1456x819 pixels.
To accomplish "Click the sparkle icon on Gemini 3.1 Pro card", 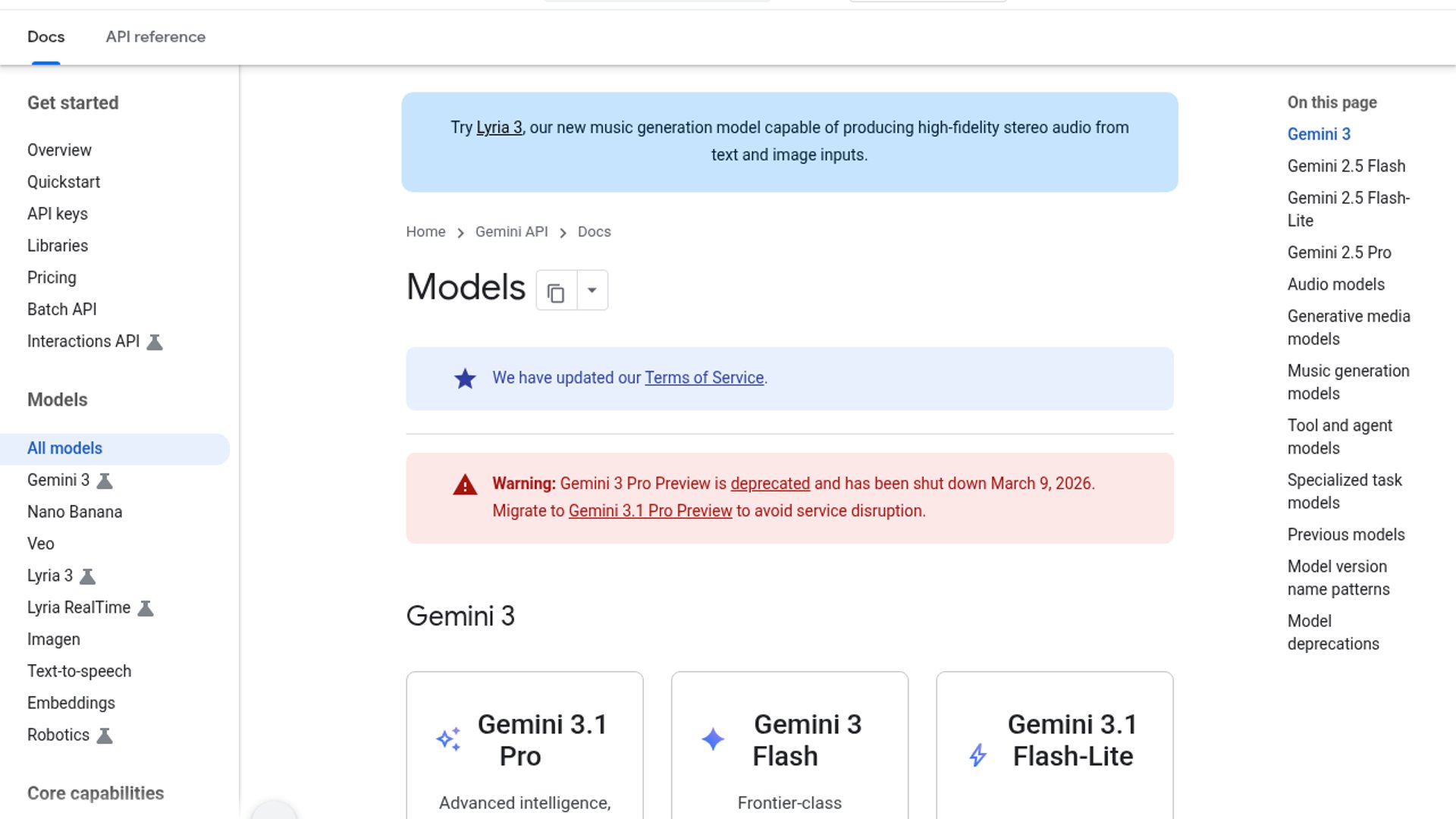I will pyautogui.click(x=448, y=739).
